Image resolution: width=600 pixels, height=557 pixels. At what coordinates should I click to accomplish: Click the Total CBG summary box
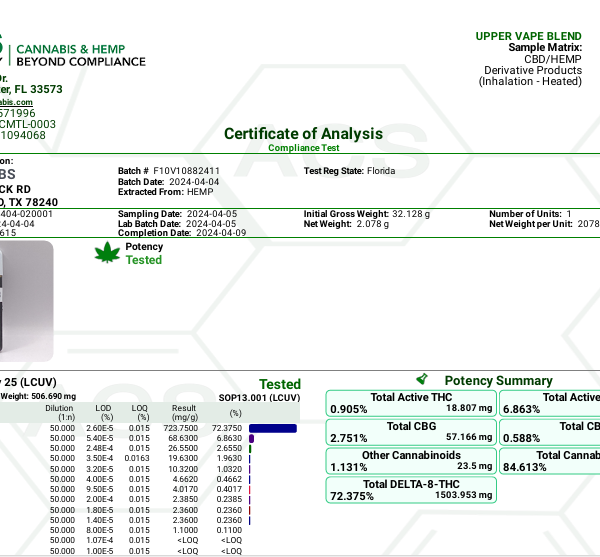pos(411,432)
